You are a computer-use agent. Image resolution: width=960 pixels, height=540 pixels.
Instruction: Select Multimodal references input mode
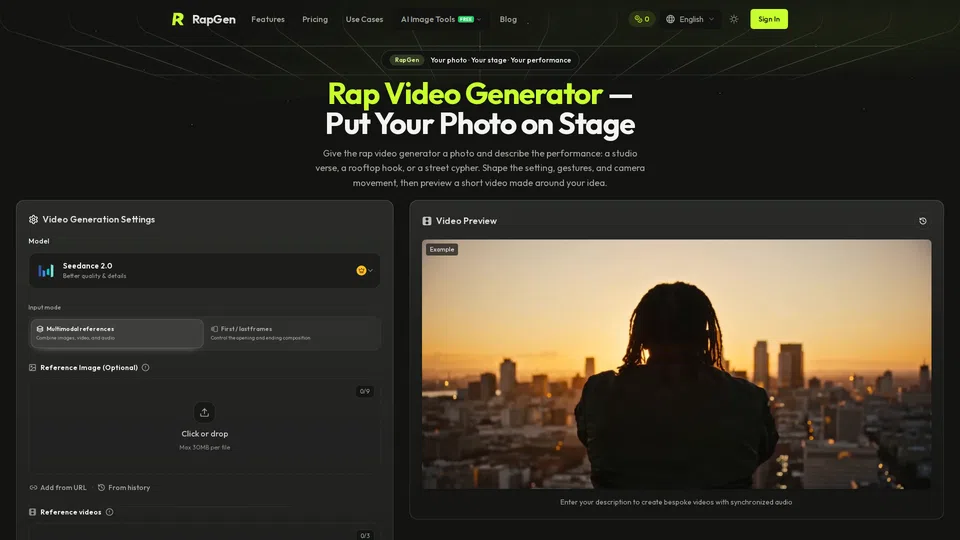click(x=117, y=333)
